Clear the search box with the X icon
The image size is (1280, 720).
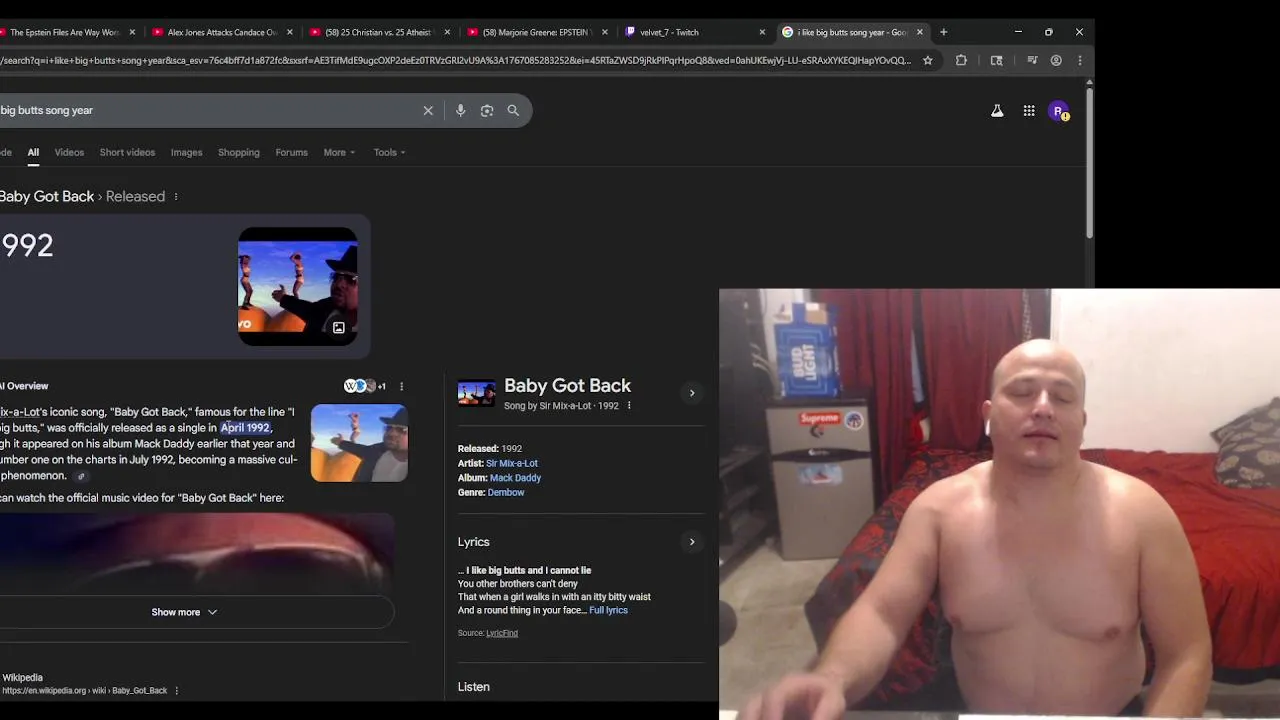(428, 111)
